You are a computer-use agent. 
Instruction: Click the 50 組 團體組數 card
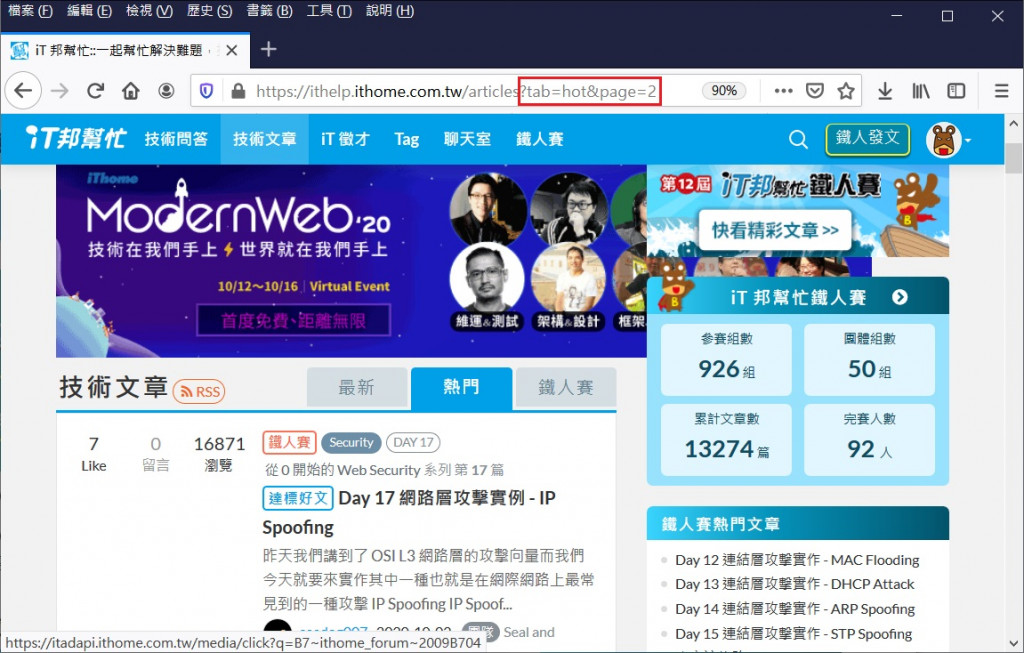(869, 360)
